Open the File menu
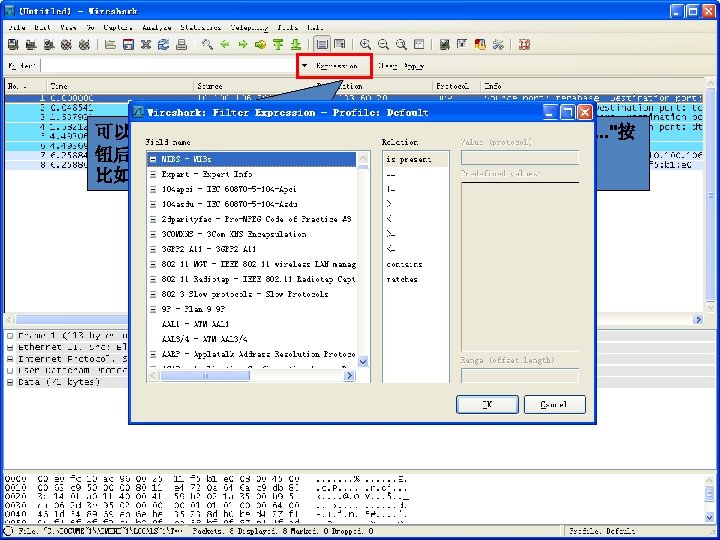720x540 pixels. (x=17, y=28)
